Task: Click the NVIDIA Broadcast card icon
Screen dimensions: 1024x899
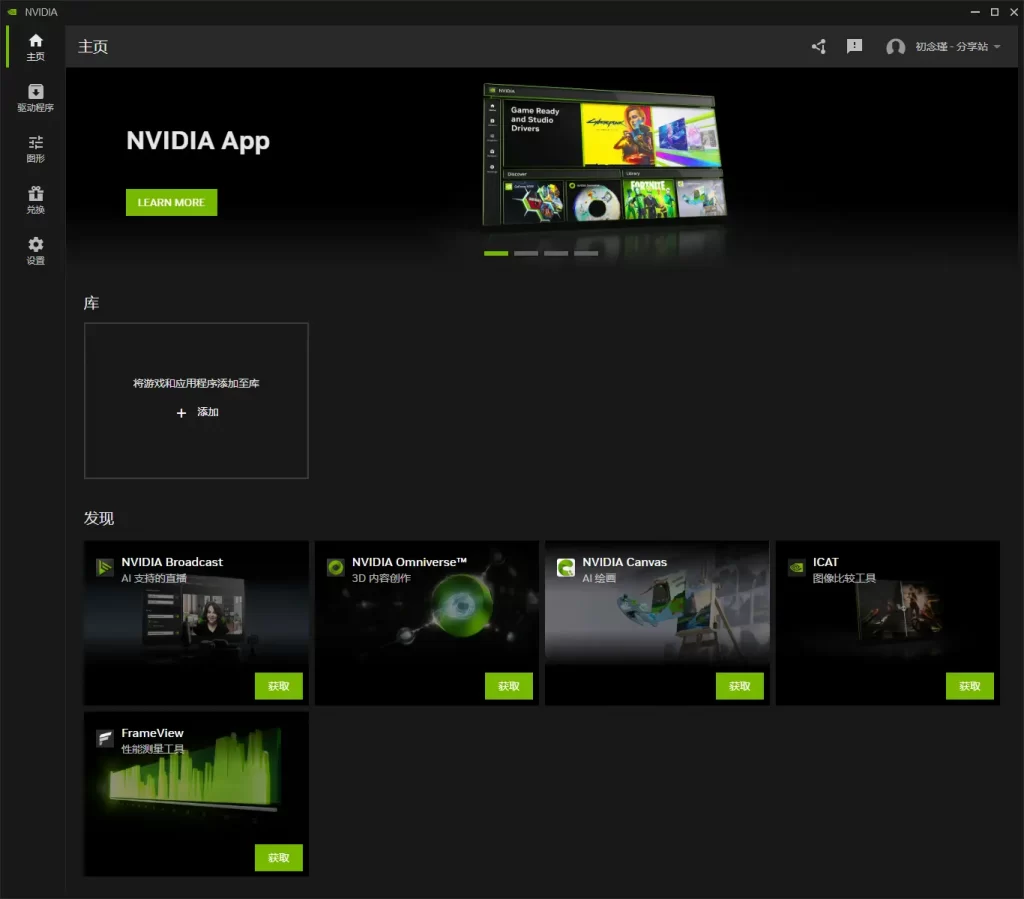Action: (104, 567)
